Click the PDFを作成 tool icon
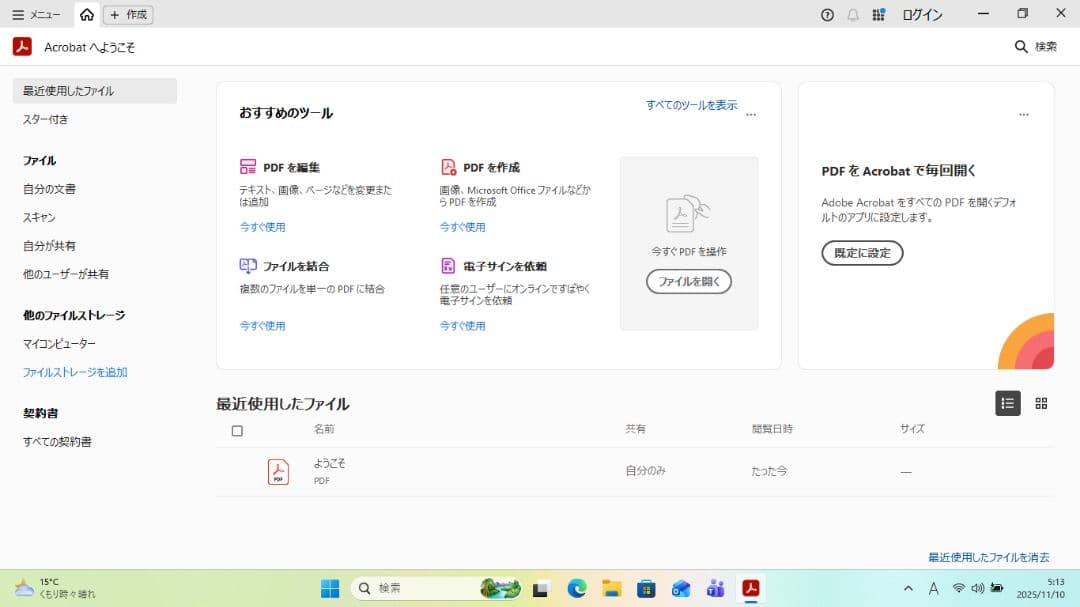Viewport: 1080px width, 607px height. 448,167
